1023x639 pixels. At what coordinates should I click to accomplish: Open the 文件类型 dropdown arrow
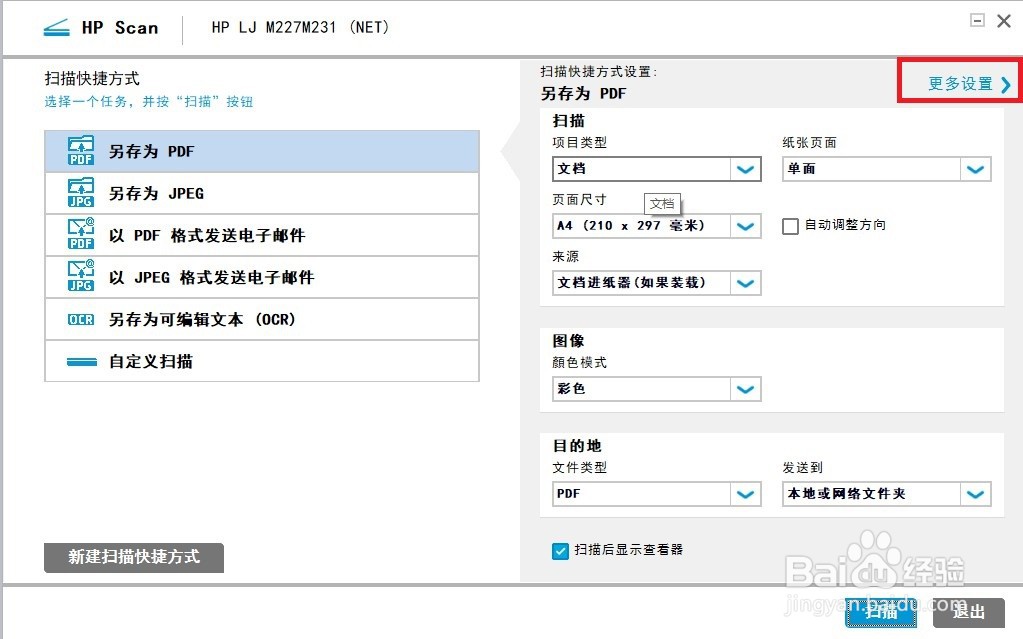pos(745,494)
